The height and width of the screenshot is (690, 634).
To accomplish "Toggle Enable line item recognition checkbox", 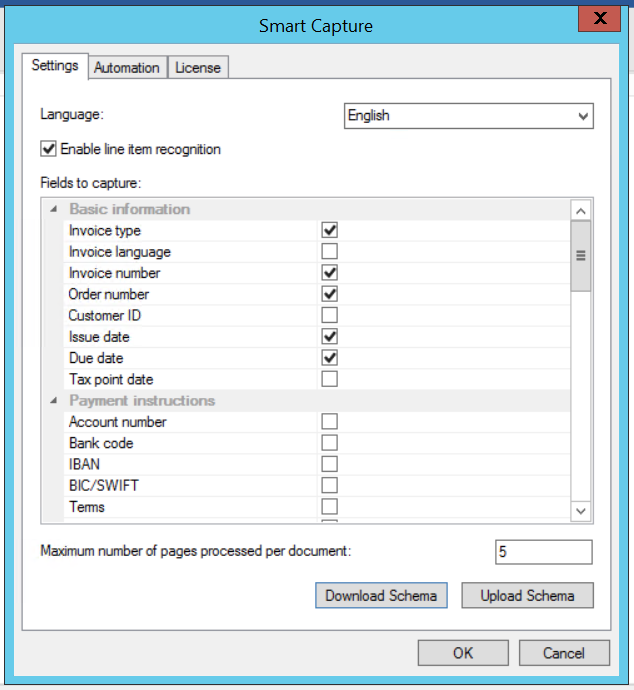I will point(48,149).
